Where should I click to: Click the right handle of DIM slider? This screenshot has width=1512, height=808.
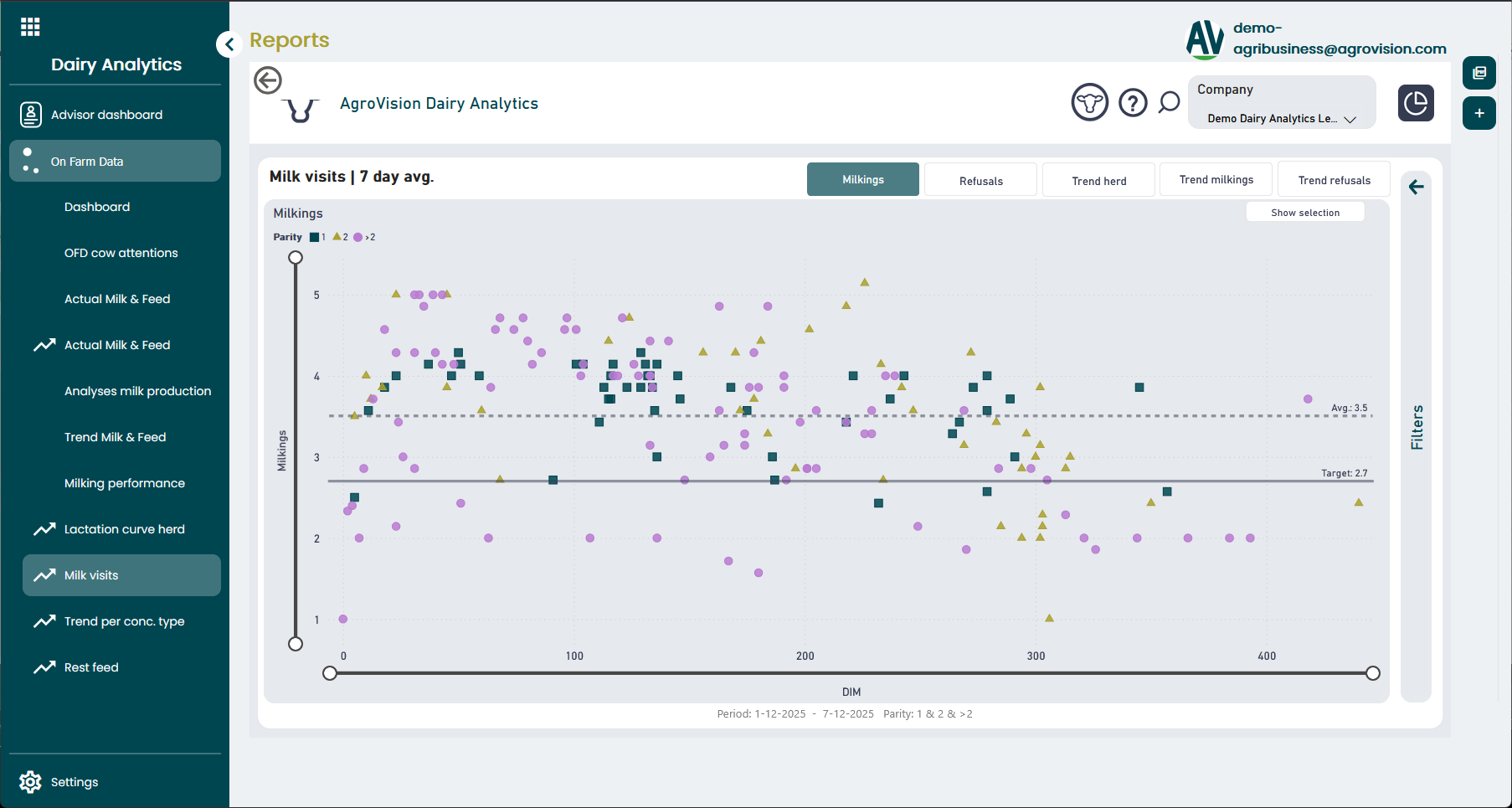1373,673
